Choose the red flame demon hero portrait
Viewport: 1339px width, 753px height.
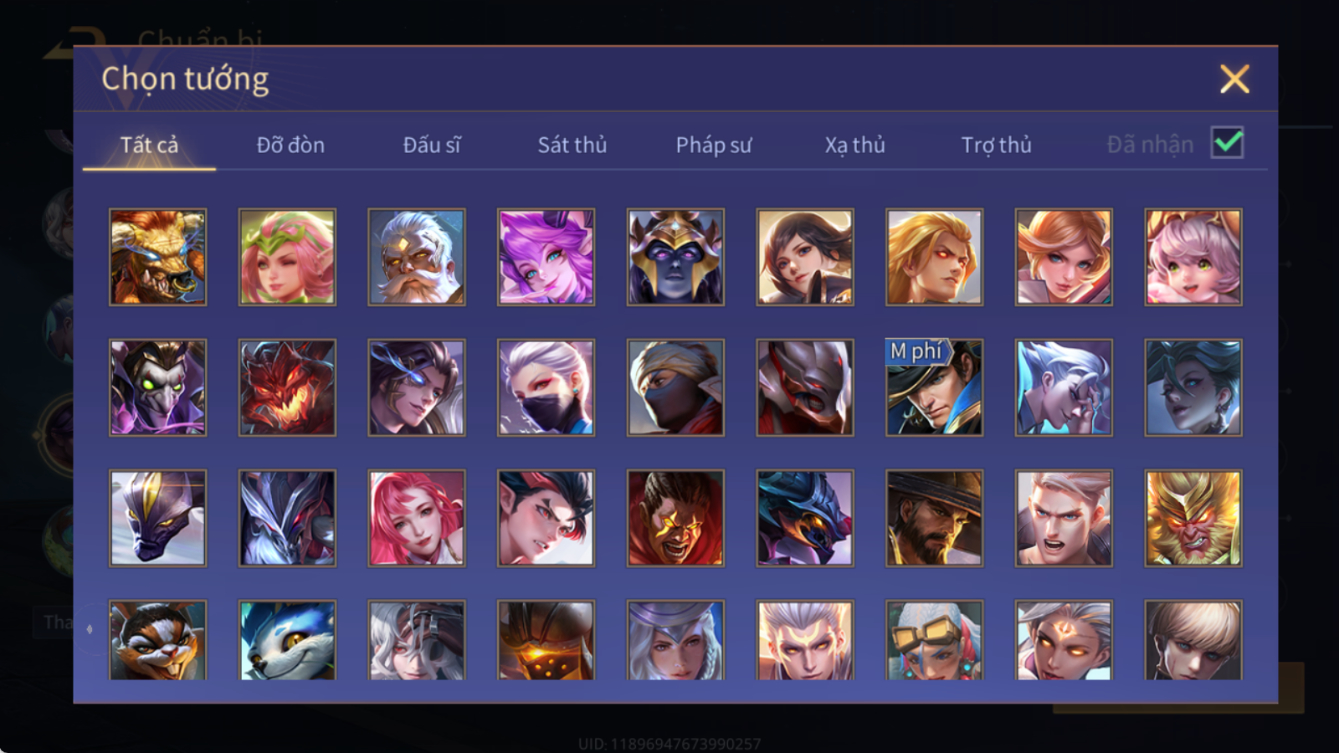(287, 388)
